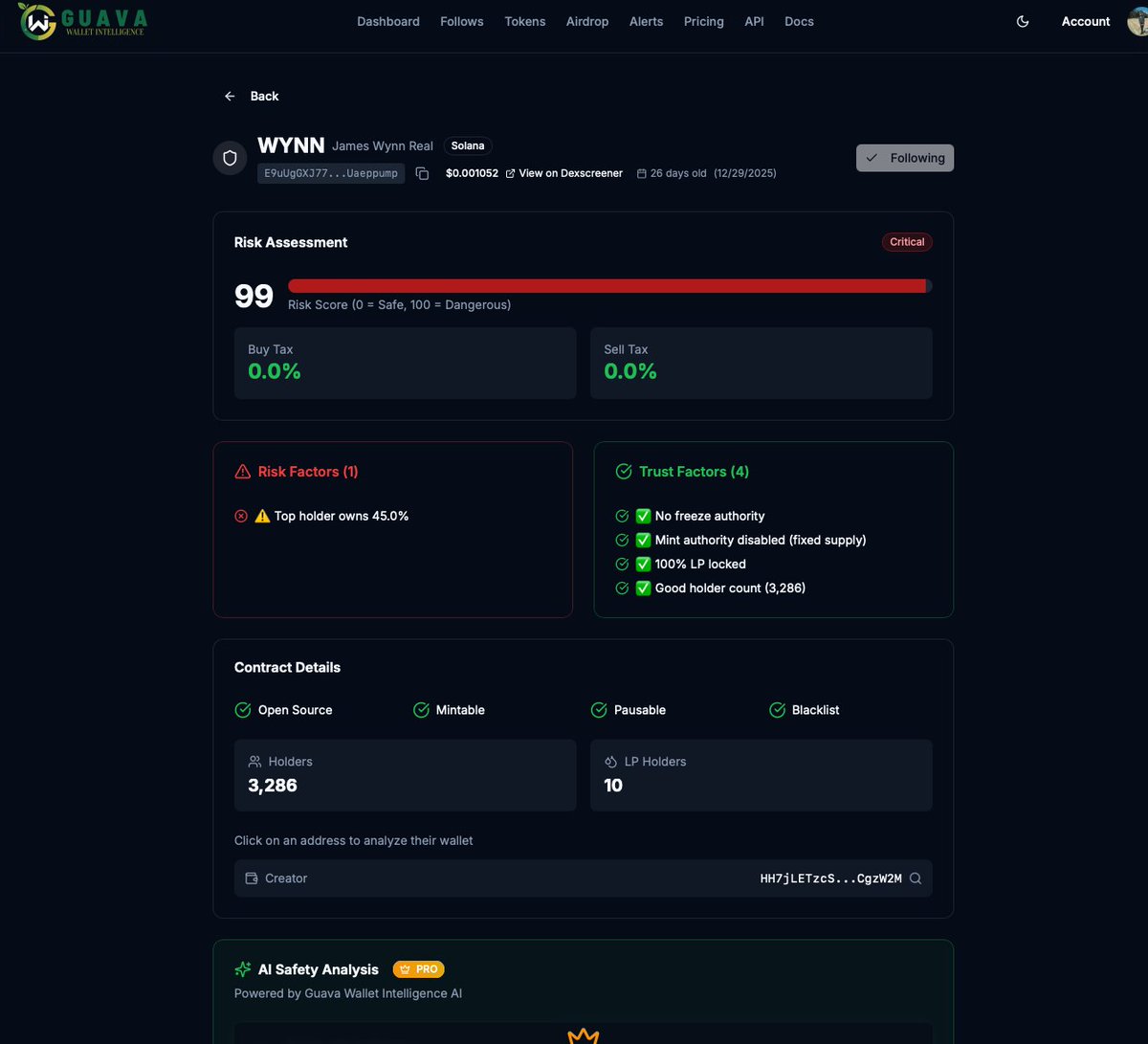
Task: Click the Solana chain badge
Action: click(468, 146)
